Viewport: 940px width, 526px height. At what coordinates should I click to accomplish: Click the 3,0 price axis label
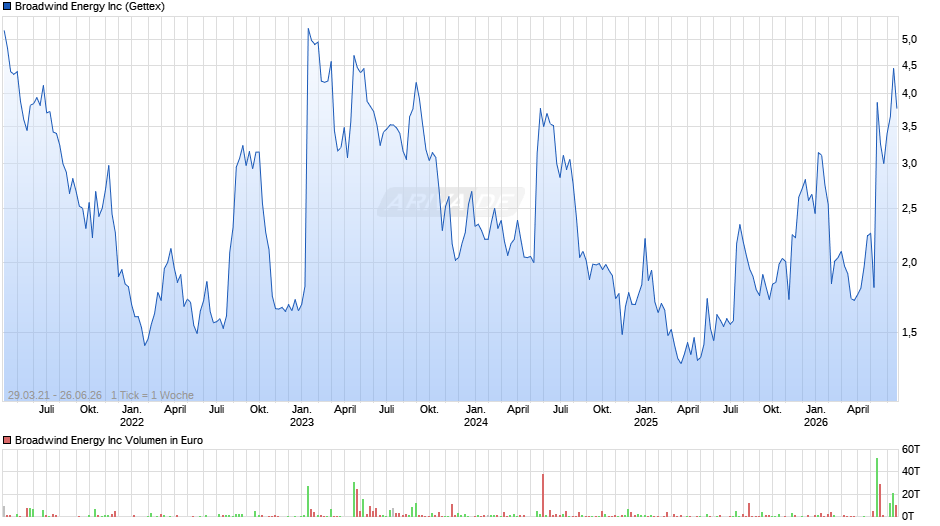point(909,164)
